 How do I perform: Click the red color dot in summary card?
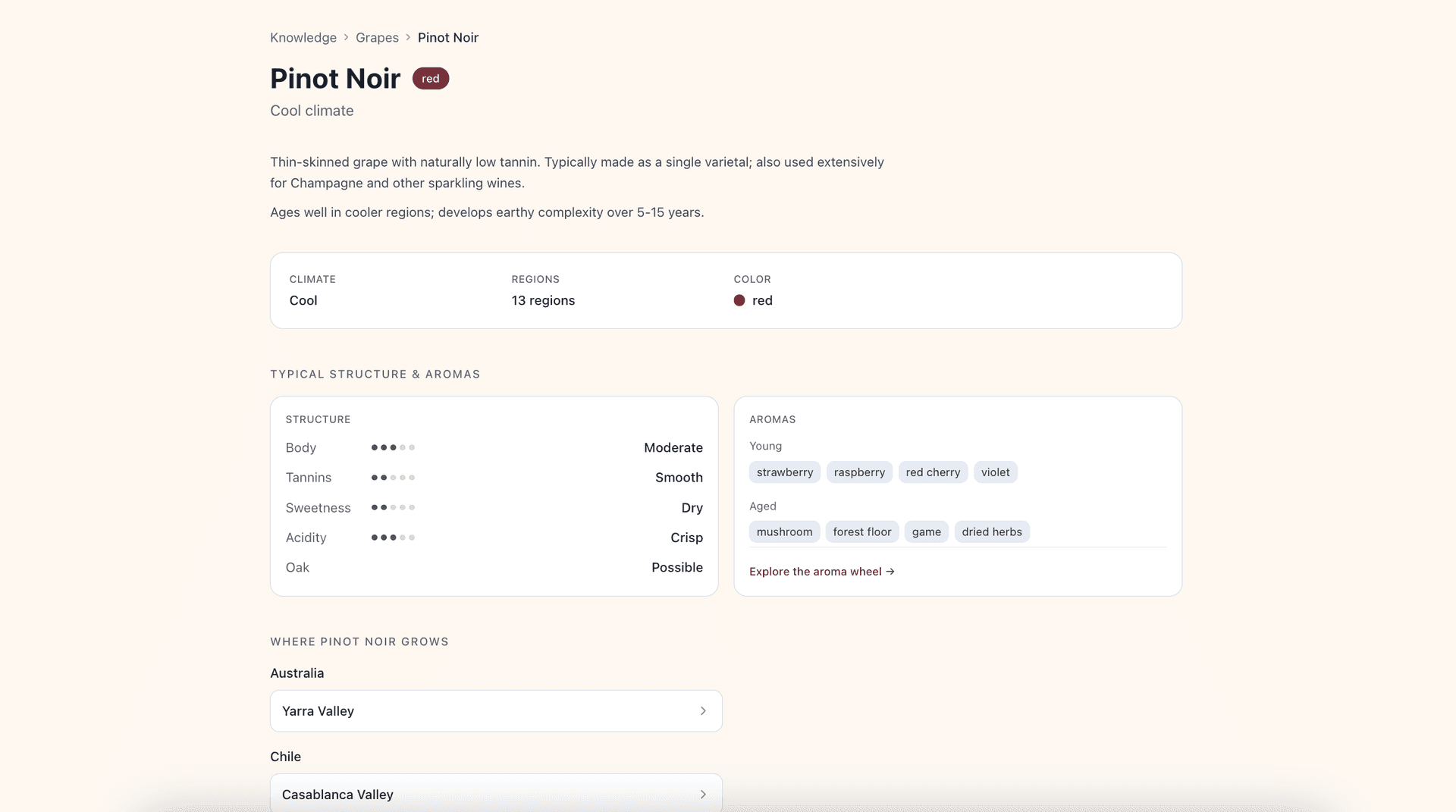coord(739,301)
